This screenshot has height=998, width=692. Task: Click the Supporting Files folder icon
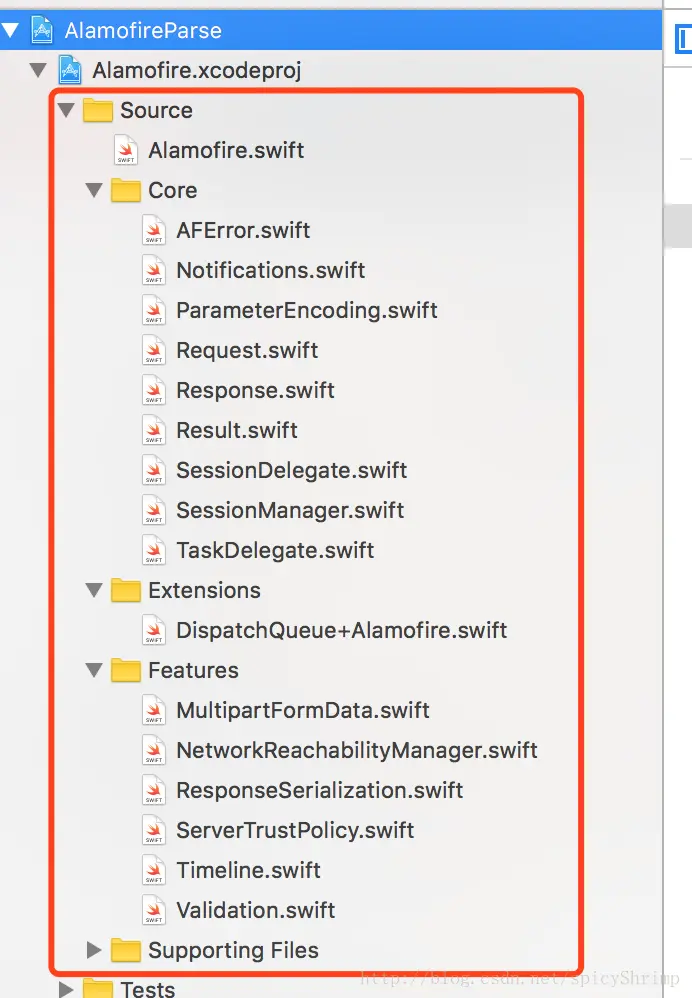coord(126,950)
